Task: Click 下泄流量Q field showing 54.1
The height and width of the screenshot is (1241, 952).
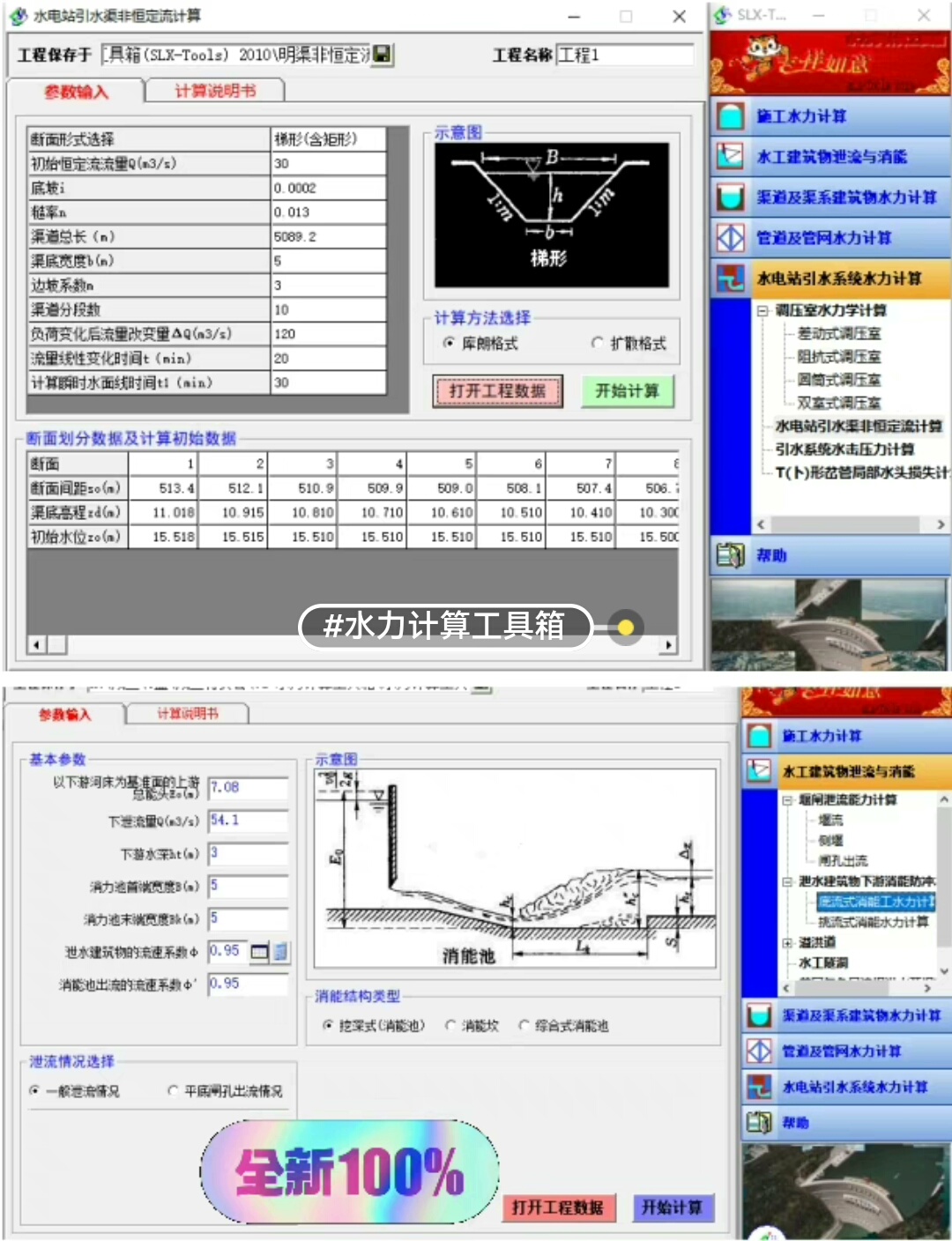Action: 249,821
